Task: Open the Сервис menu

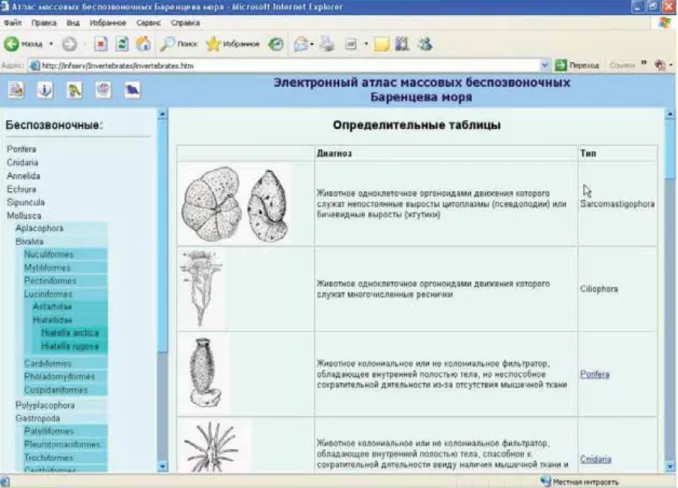Action: [x=148, y=23]
